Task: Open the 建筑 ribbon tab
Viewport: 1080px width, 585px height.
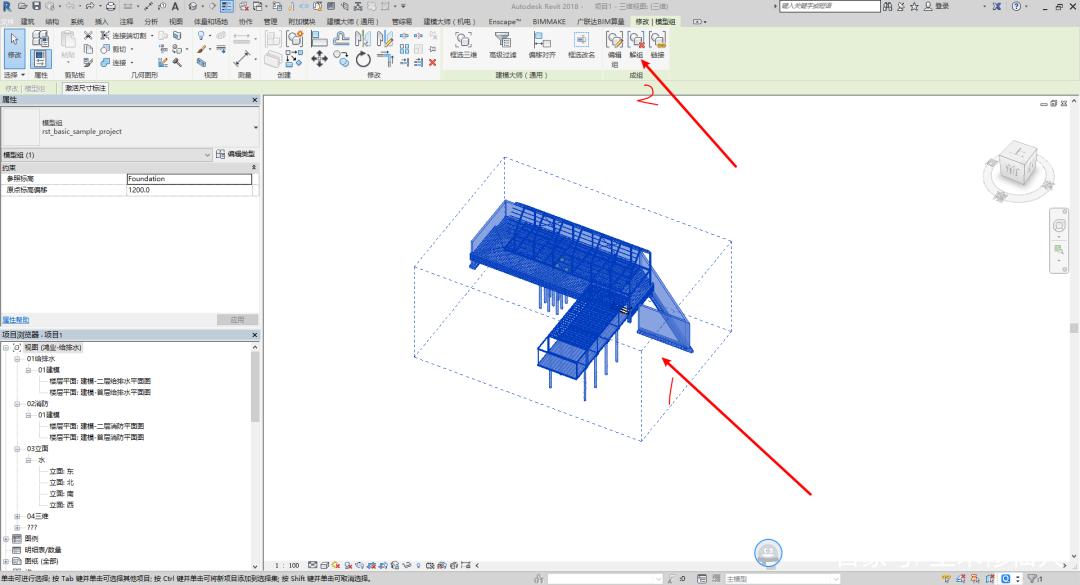Action: coord(28,20)
